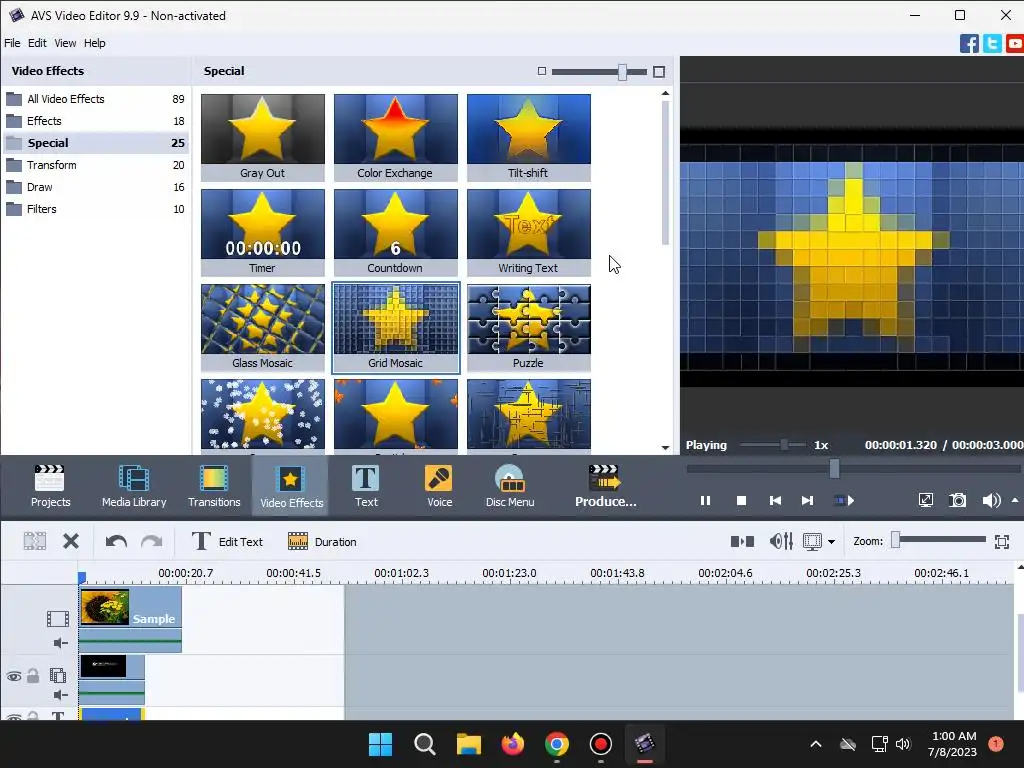
Task: Open the Disc Menu section
Action: [x=510, y=486]
